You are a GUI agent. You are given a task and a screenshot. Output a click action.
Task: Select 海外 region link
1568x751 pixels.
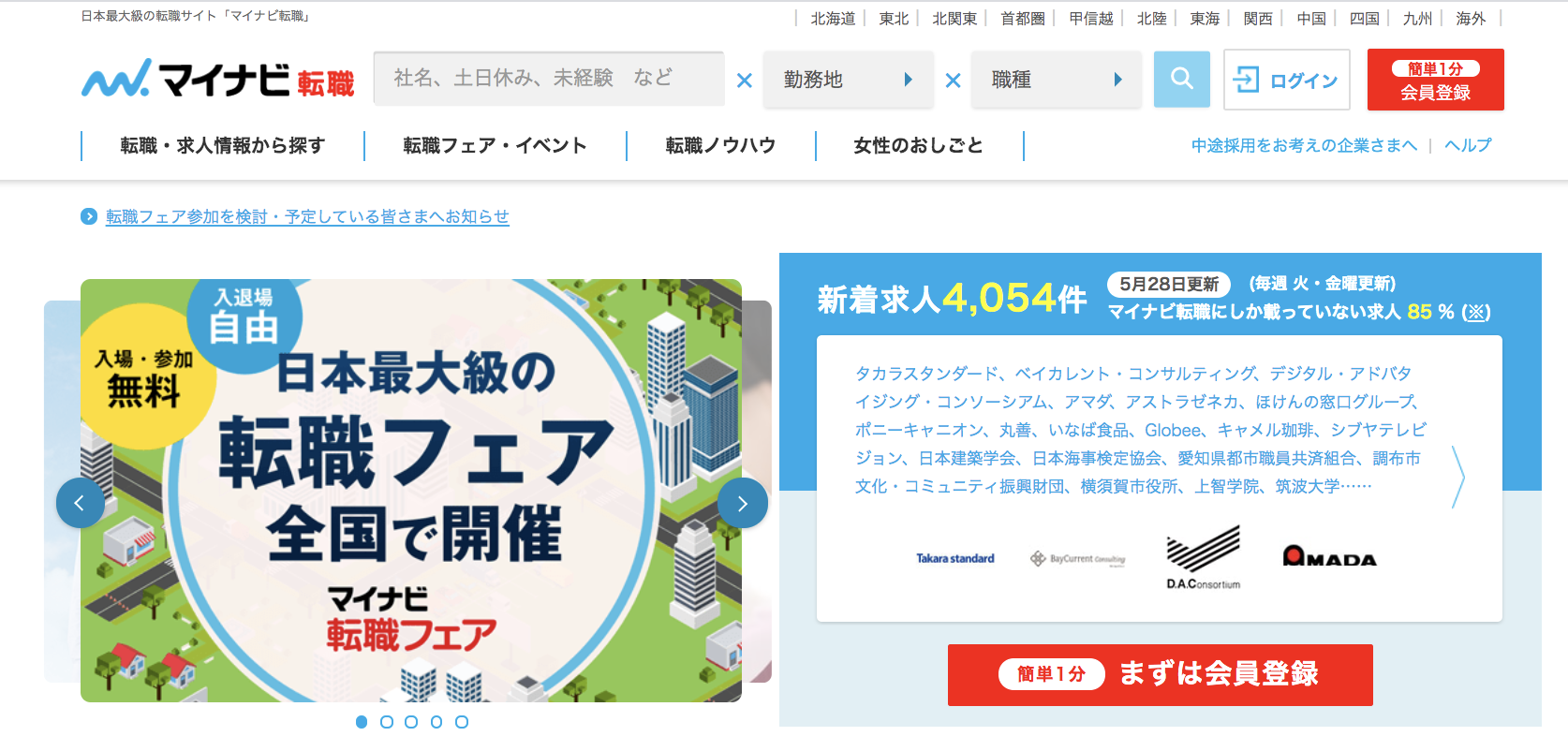point(1471,19)
